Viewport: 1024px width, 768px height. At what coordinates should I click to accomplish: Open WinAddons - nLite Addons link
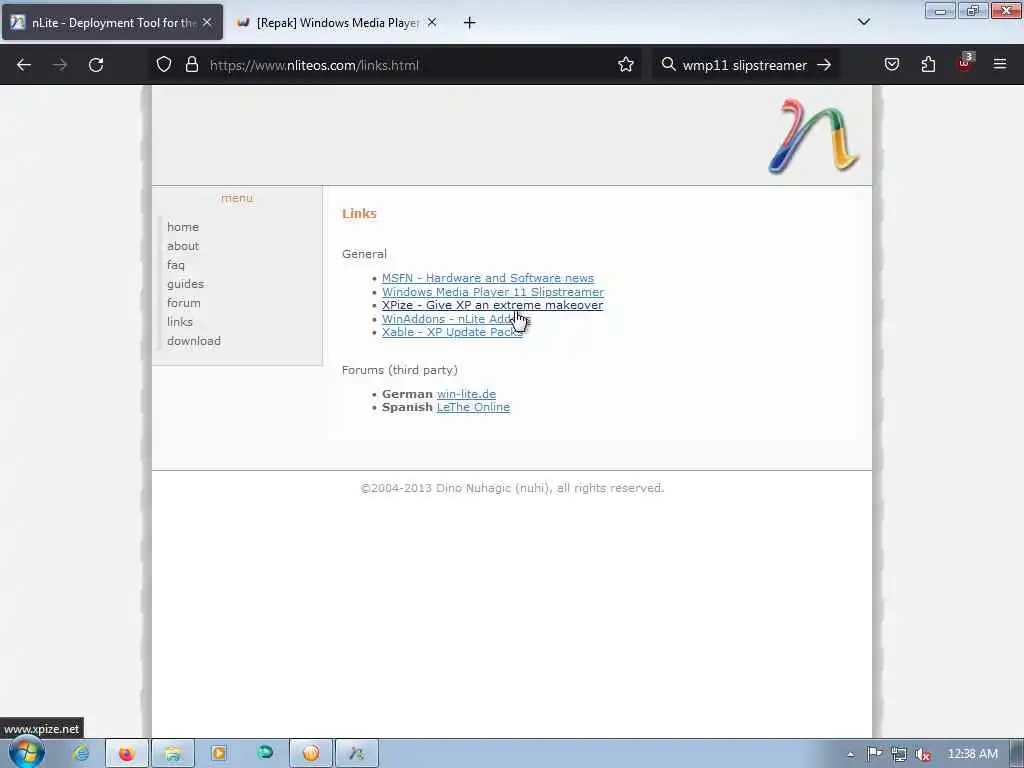tap(456, 319)
